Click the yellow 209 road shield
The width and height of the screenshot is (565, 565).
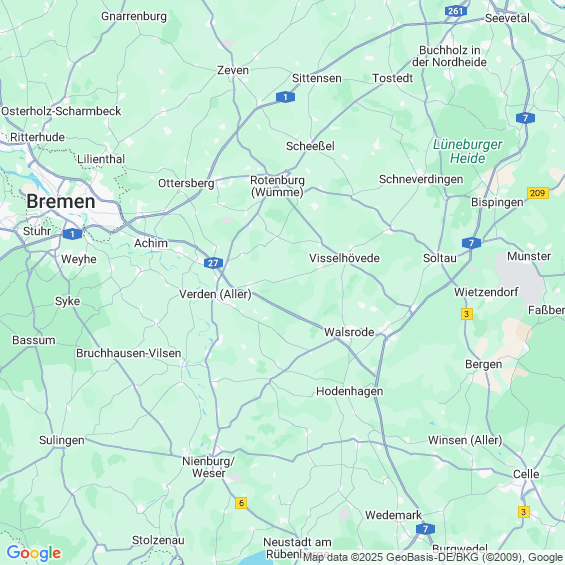pos(538,193)
